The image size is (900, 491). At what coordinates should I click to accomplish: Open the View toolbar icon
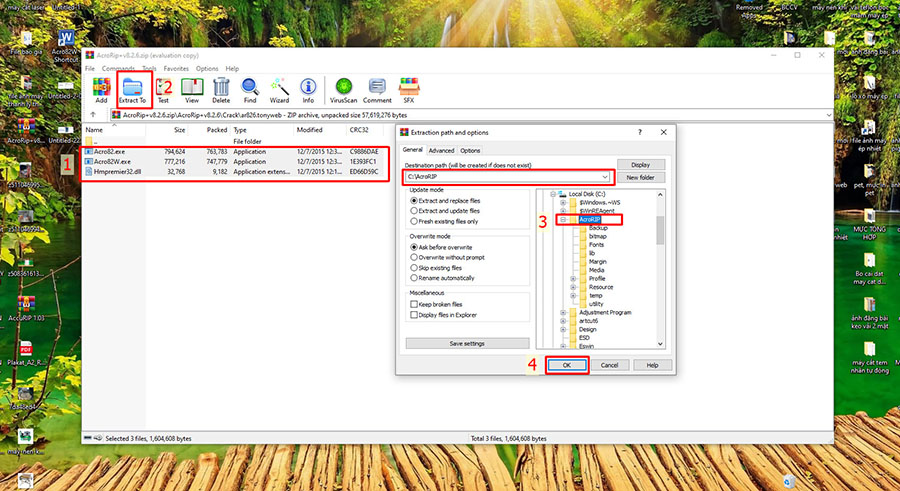[192, 90]
